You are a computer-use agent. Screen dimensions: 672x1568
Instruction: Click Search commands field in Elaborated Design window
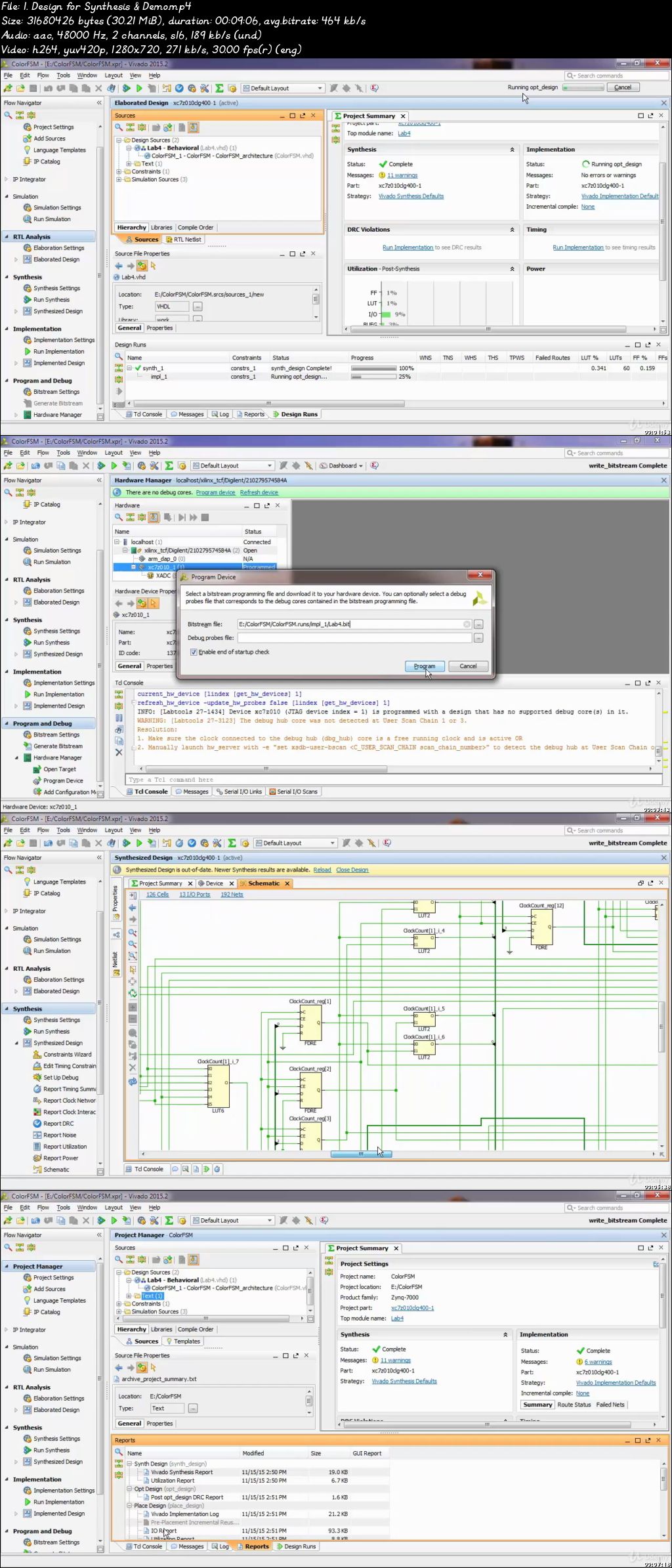616,75
